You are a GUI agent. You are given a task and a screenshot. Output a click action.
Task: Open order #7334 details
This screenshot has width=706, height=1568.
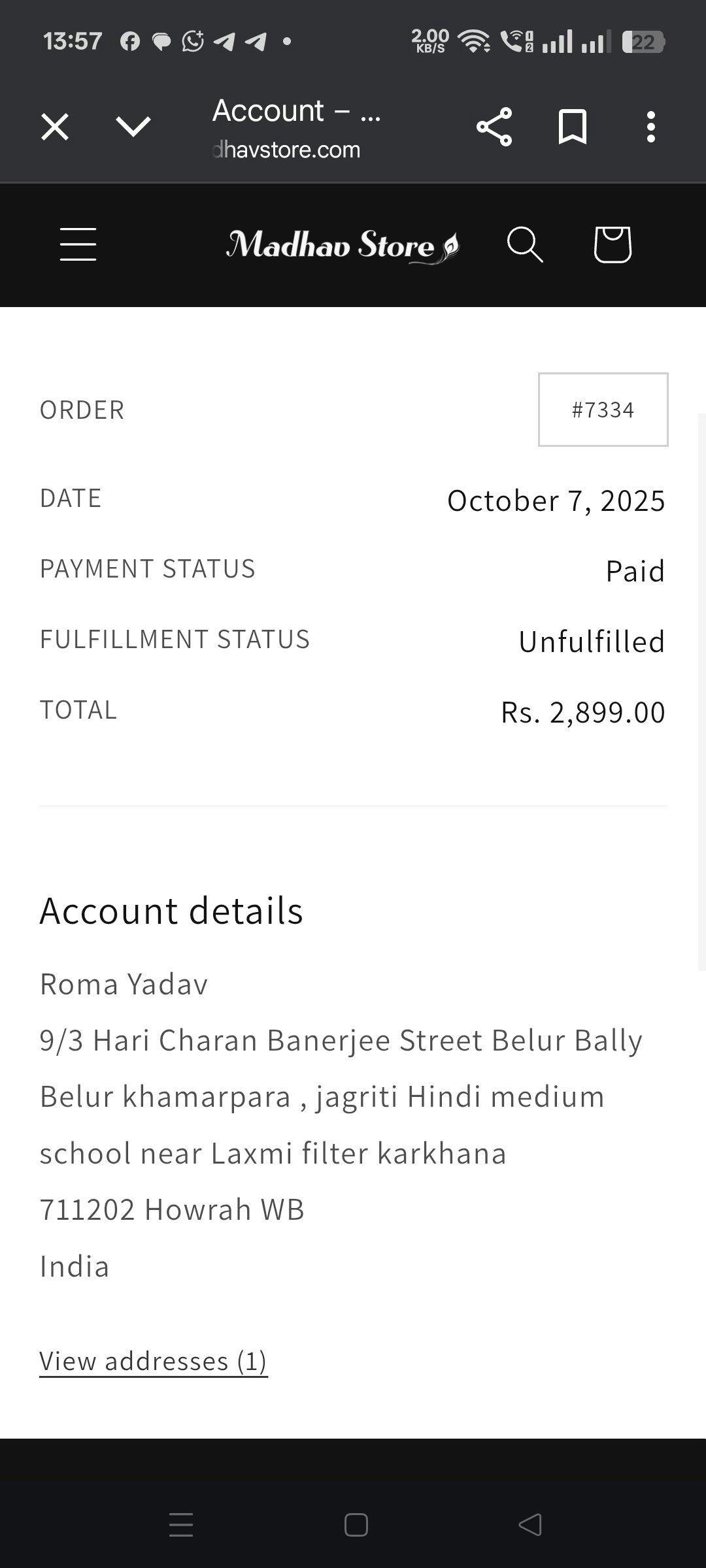[603, 410]
